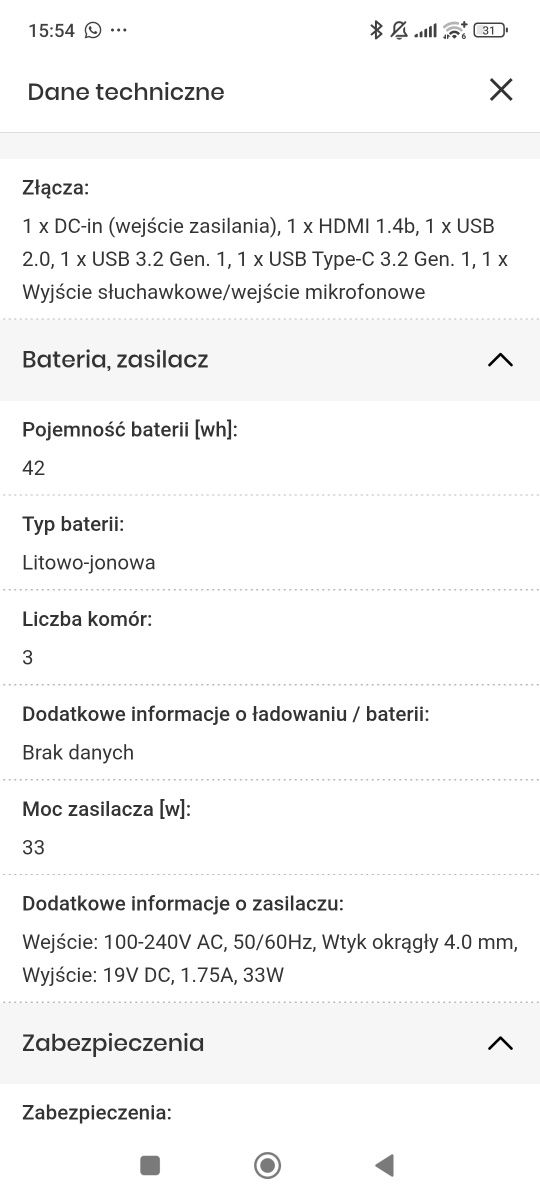Close the Dane techniczne panel
Viewport: 540px width, 1200px height.
click(x=501, y=90)
